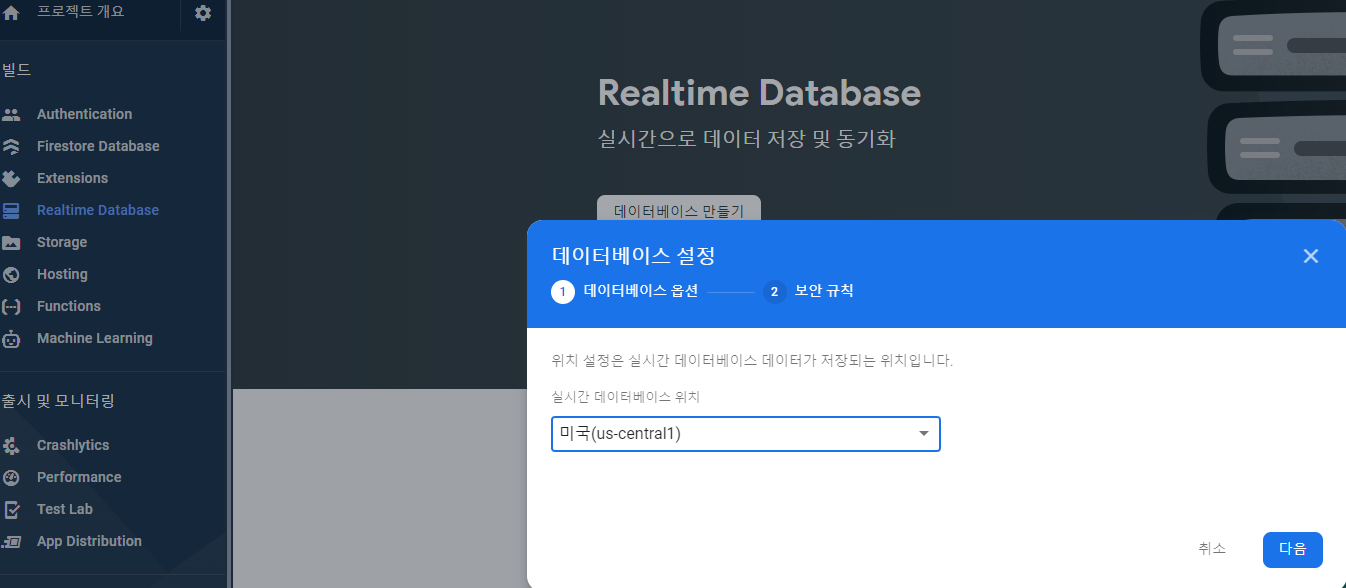1346x588 pixels.
Task: Go to Firestore Database section
Action: [x=98, y=146]
